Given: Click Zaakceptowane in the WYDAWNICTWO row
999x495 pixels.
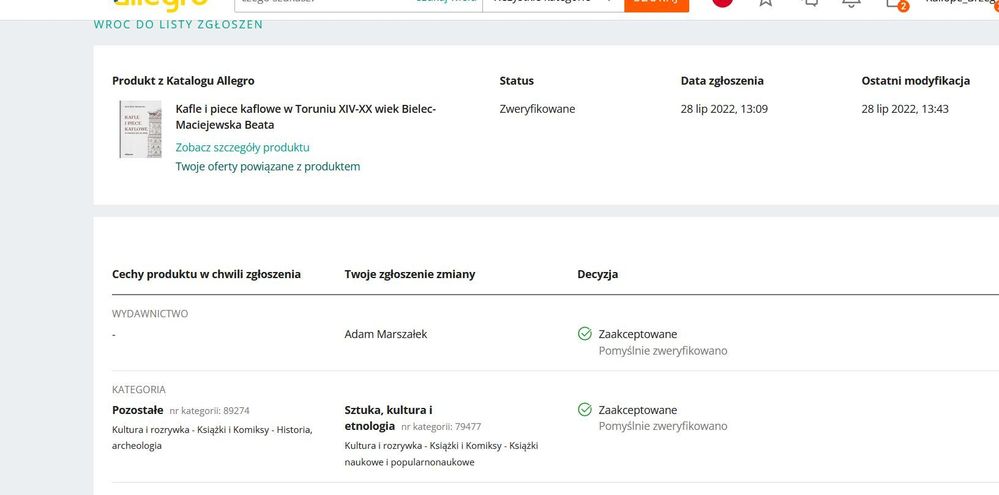Looking at the screenshot, I should click(x=638, y=334).
